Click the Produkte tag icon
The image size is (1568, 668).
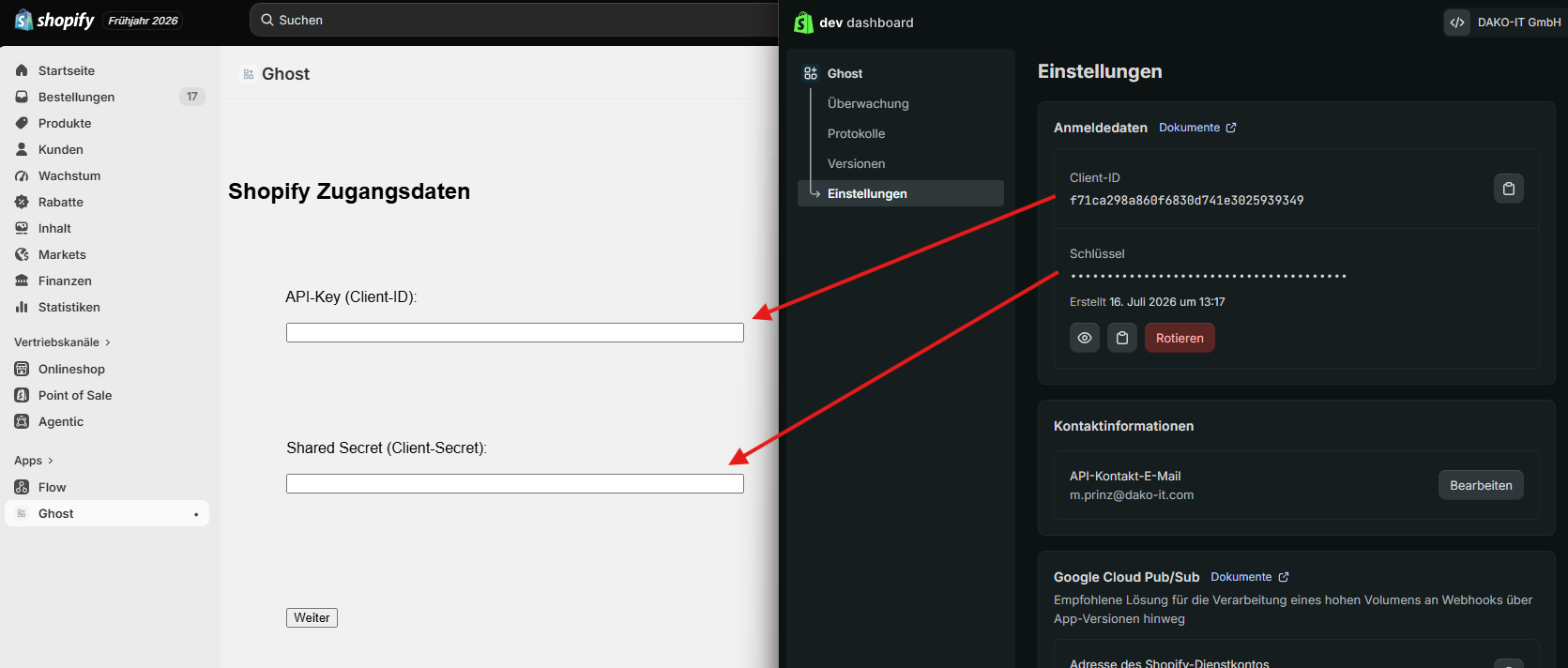[x=22, y=123]
